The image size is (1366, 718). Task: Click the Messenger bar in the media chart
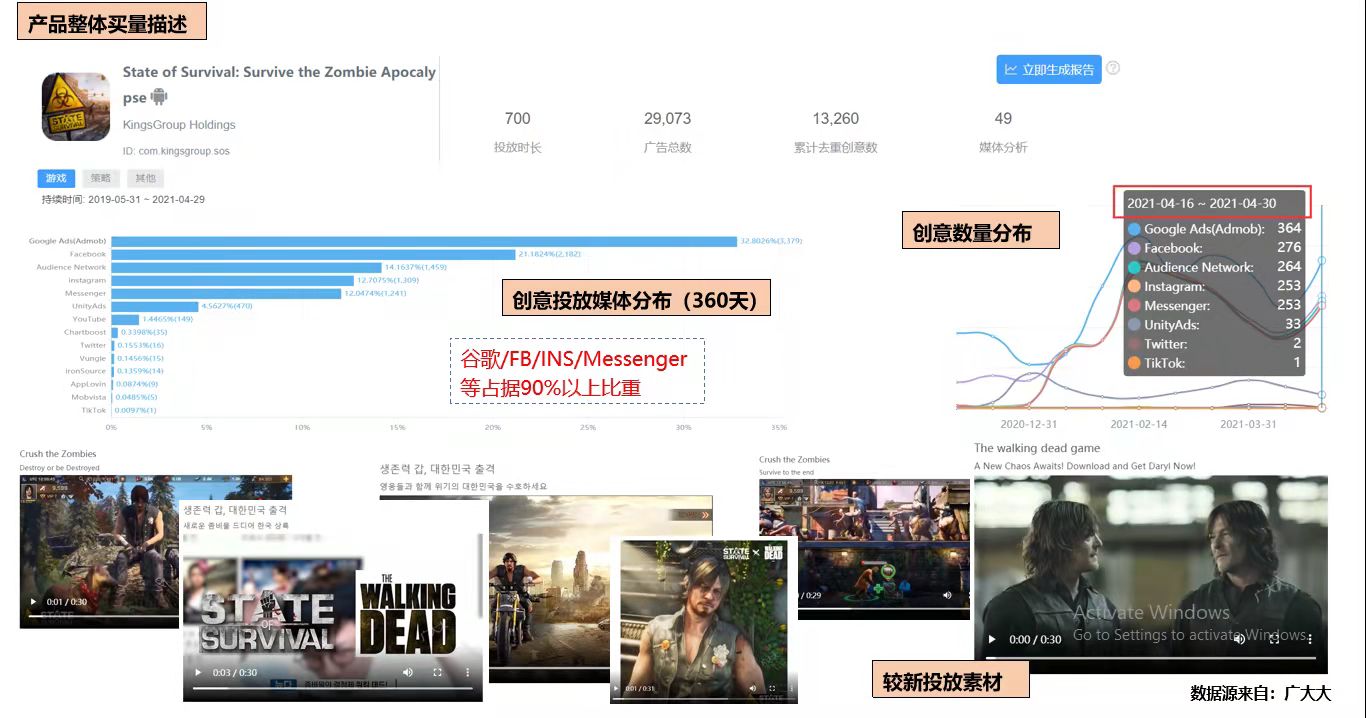point(226,293)
